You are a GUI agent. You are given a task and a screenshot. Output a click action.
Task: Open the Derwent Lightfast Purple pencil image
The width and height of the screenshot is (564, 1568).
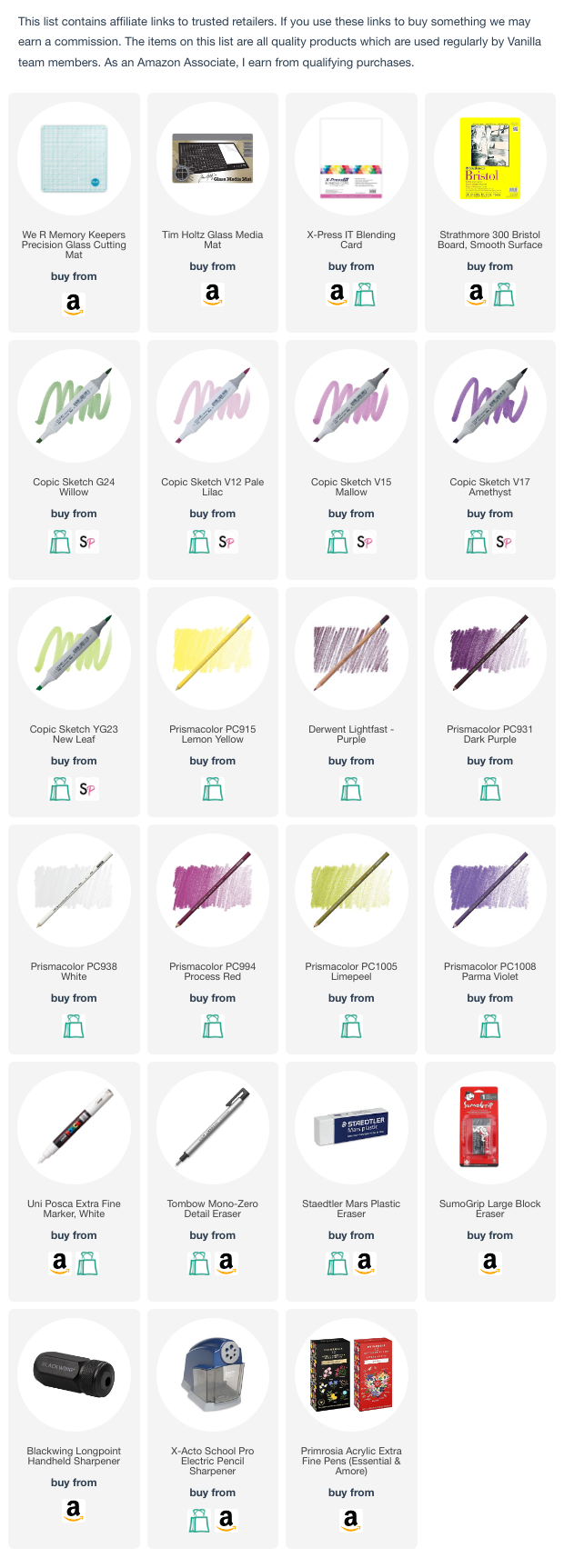click(351, 654)
